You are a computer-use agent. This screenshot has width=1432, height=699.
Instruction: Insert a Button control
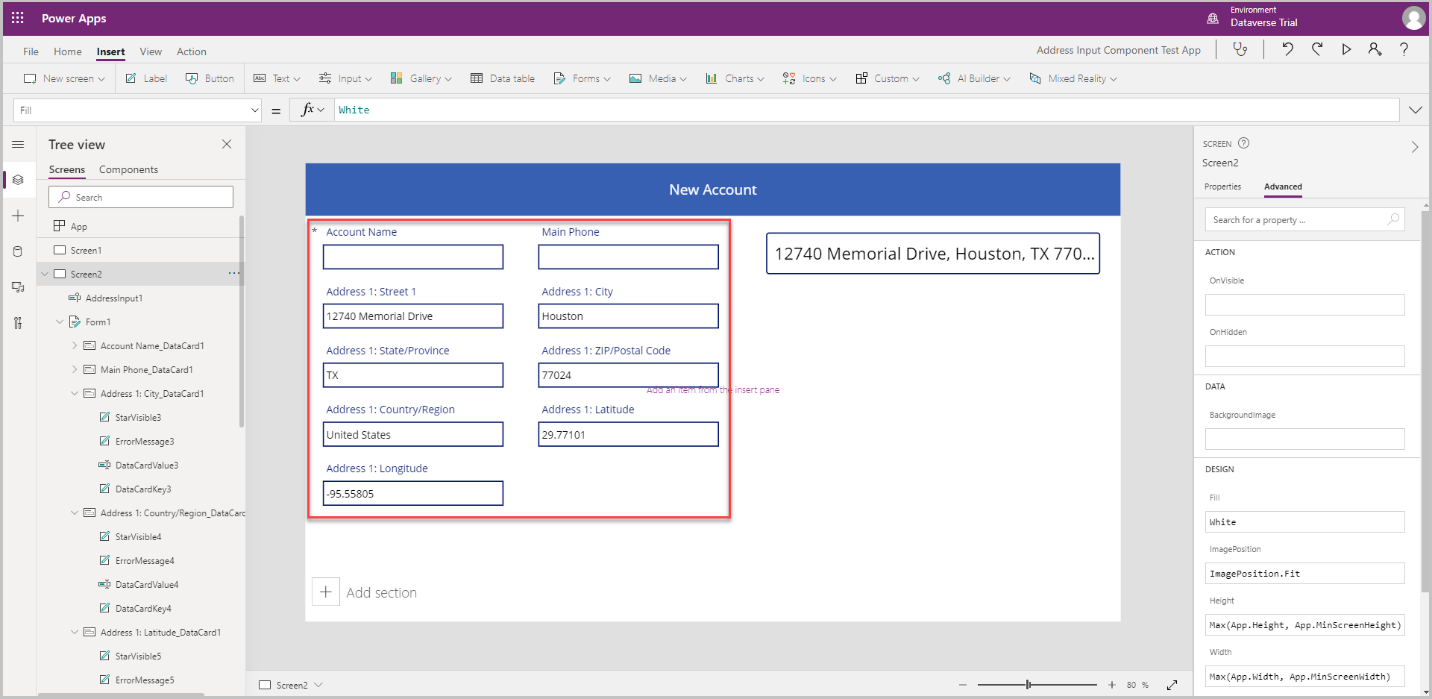(x=210, y=78)
